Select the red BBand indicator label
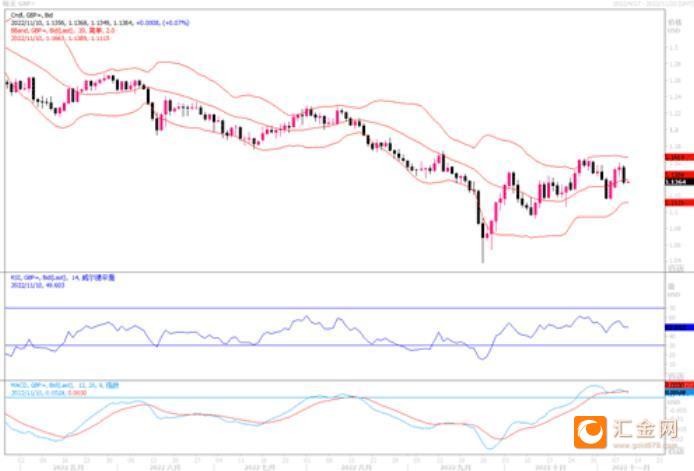This screenshot has height=471, width=694. (62, 31)
